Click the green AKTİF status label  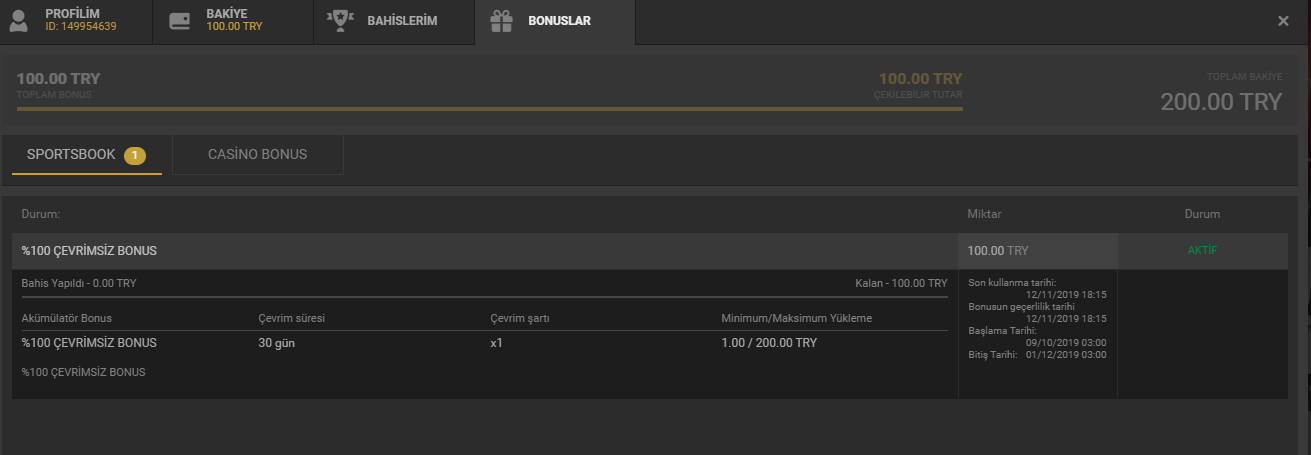pyautogui.click(x=1202, y=250)
